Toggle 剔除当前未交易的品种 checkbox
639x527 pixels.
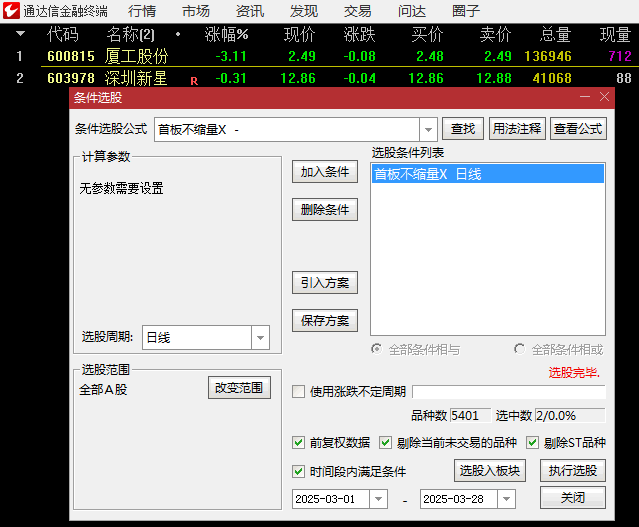pyautogui.click(x=386, y=443)
